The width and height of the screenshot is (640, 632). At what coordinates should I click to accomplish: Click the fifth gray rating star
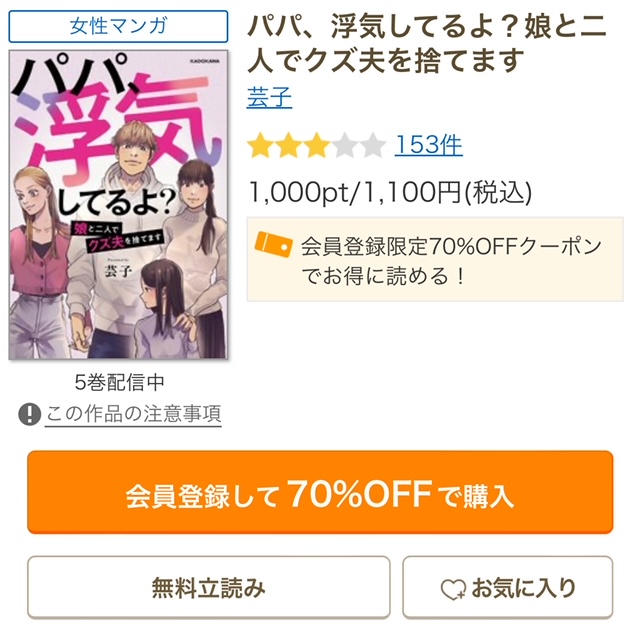373,145
